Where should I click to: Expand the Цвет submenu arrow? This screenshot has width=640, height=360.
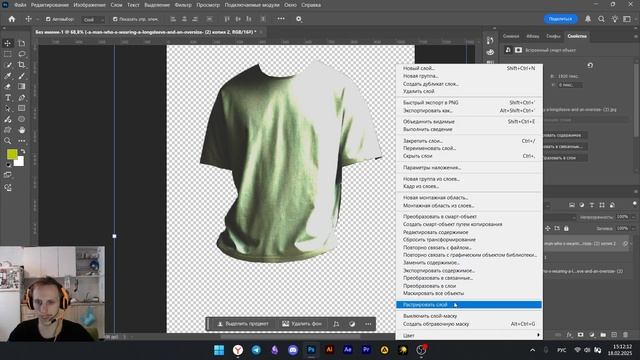(x=538, y=335)
